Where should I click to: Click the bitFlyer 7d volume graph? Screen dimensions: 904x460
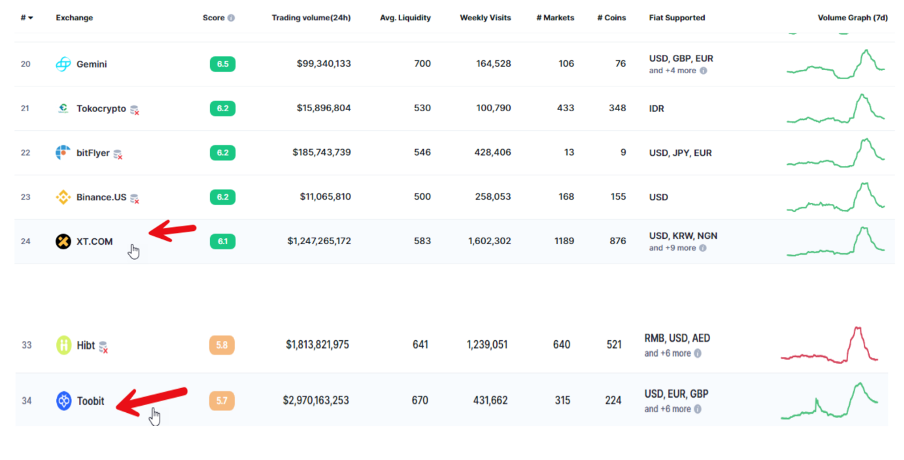pos(835,153)
